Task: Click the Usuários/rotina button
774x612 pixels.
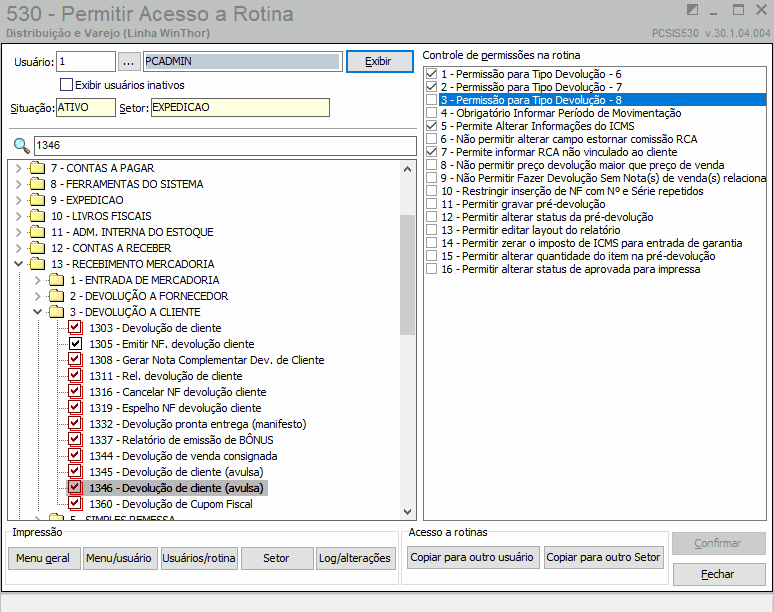Action: pos(199,558)
